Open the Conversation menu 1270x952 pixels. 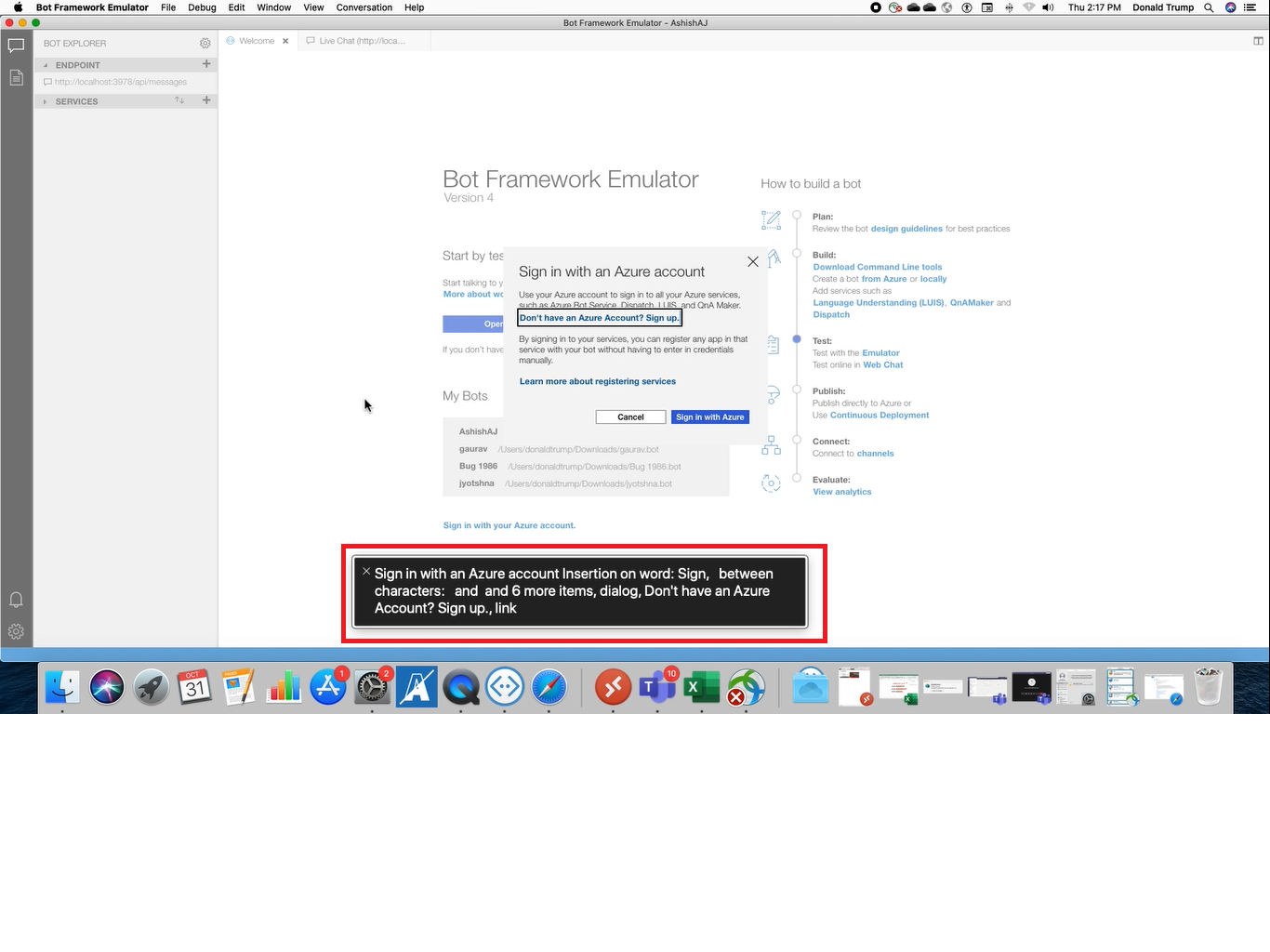click(364, 7)
